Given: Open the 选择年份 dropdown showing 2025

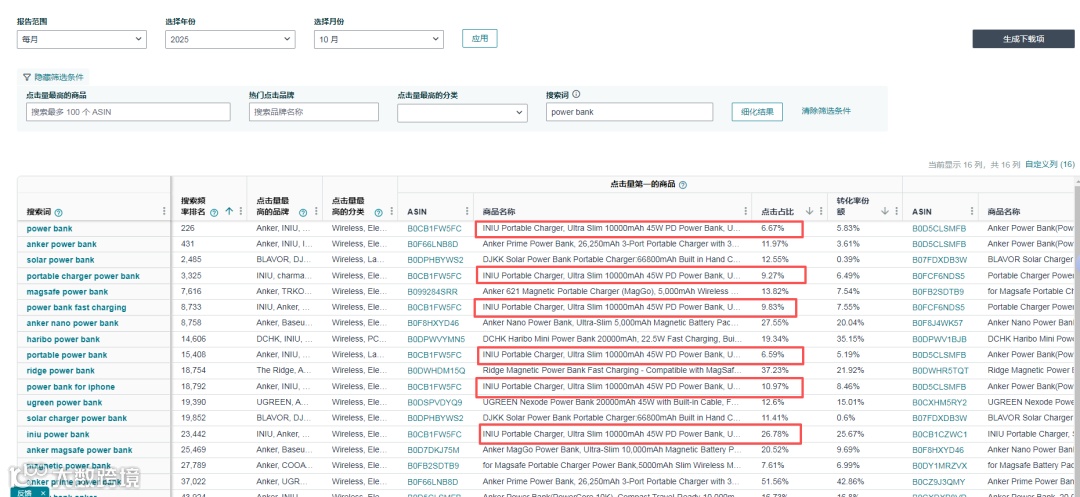Looking at the screenshot, I should click(x=230, y=39).
